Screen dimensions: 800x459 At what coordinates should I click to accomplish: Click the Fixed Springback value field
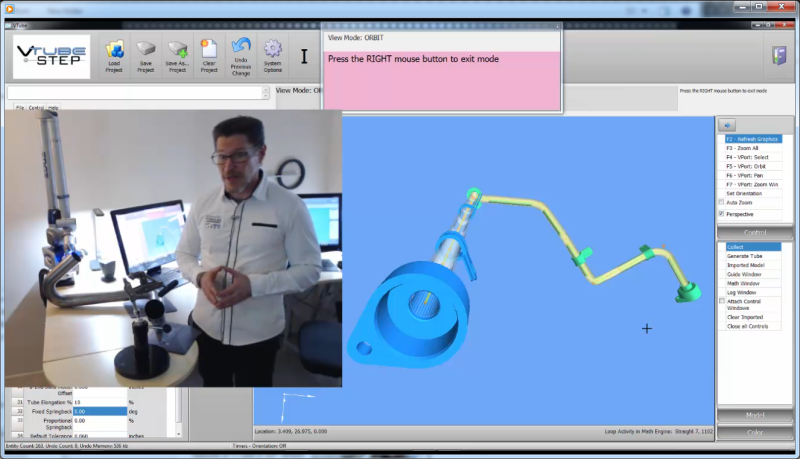(100, 411)
